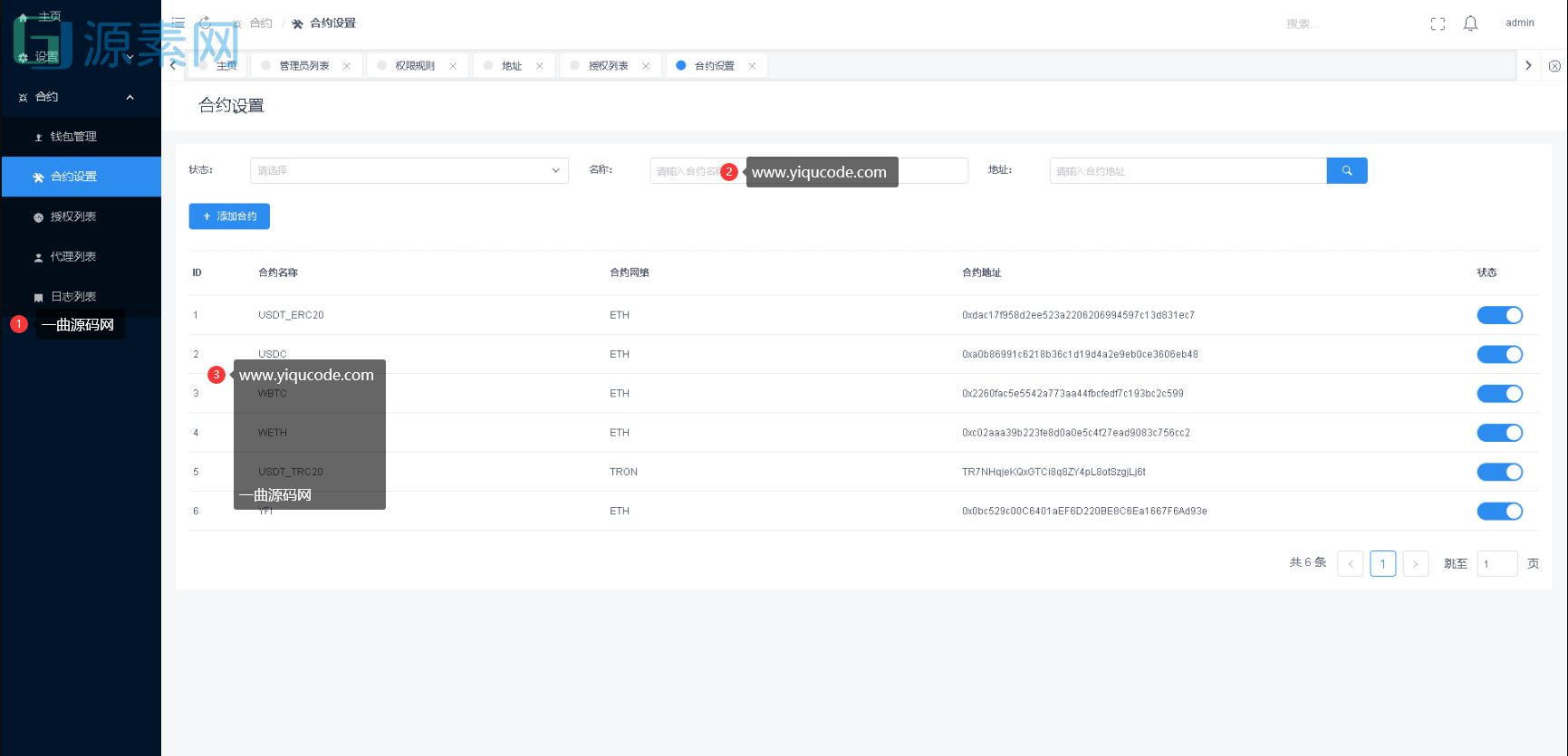Disable the USDT_ERC20 contract status switch
This screenshot has width=1568, height=756.
[1499, 315]
